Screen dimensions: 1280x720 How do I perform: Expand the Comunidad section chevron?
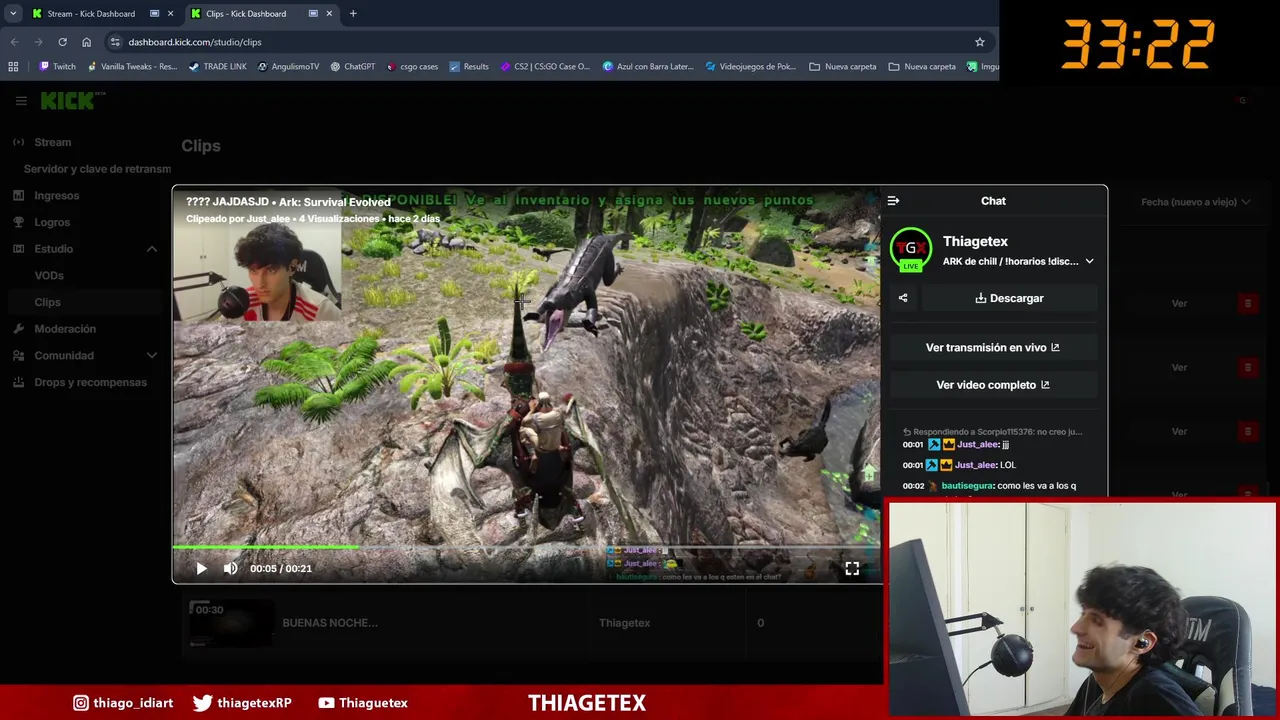152,356
